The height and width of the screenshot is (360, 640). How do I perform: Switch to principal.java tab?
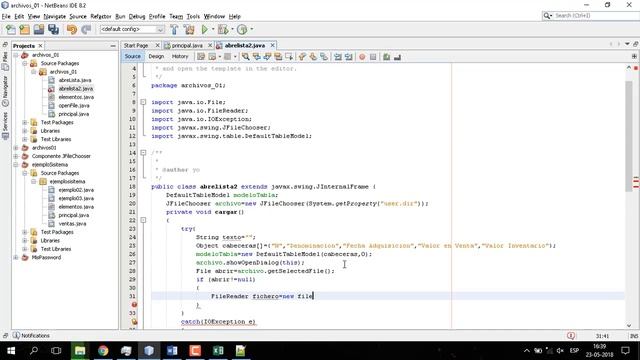pyautogui.click(x=187, y=45)
